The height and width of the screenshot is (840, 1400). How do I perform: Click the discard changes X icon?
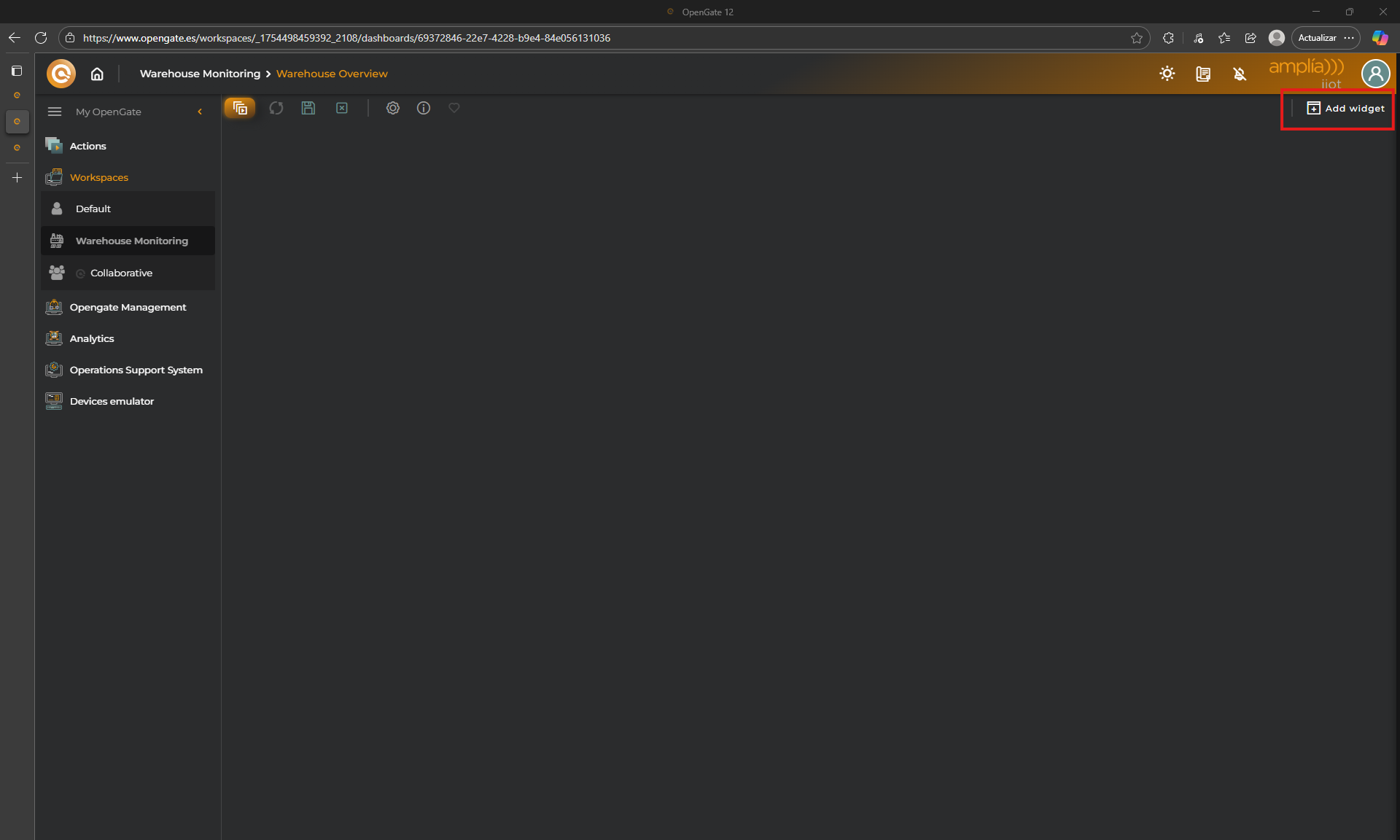pyautogui.click(x=342, y=108)
